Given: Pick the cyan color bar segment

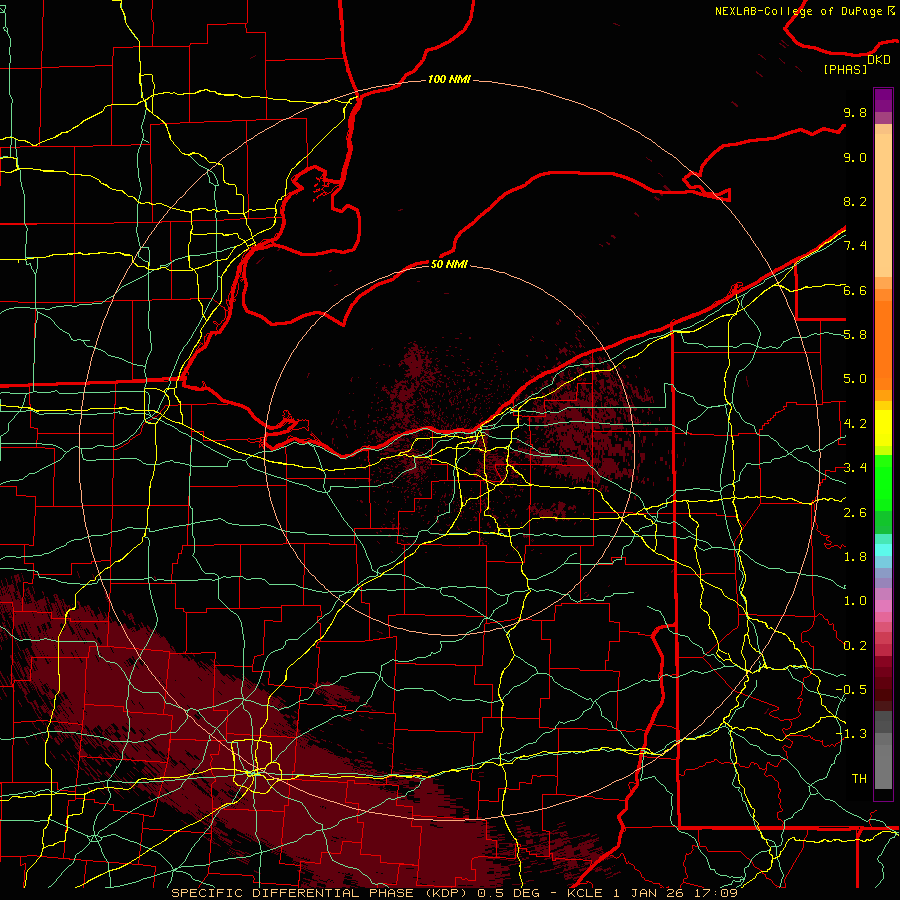Looking at the screenshot, I should [883, 550].
